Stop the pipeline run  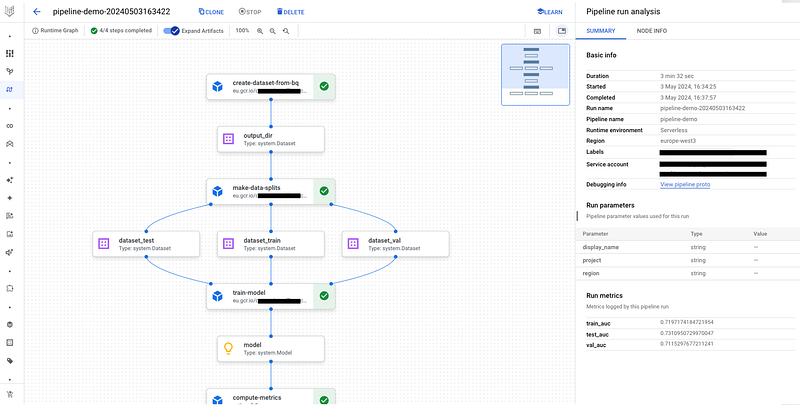[x=250, y=12]
